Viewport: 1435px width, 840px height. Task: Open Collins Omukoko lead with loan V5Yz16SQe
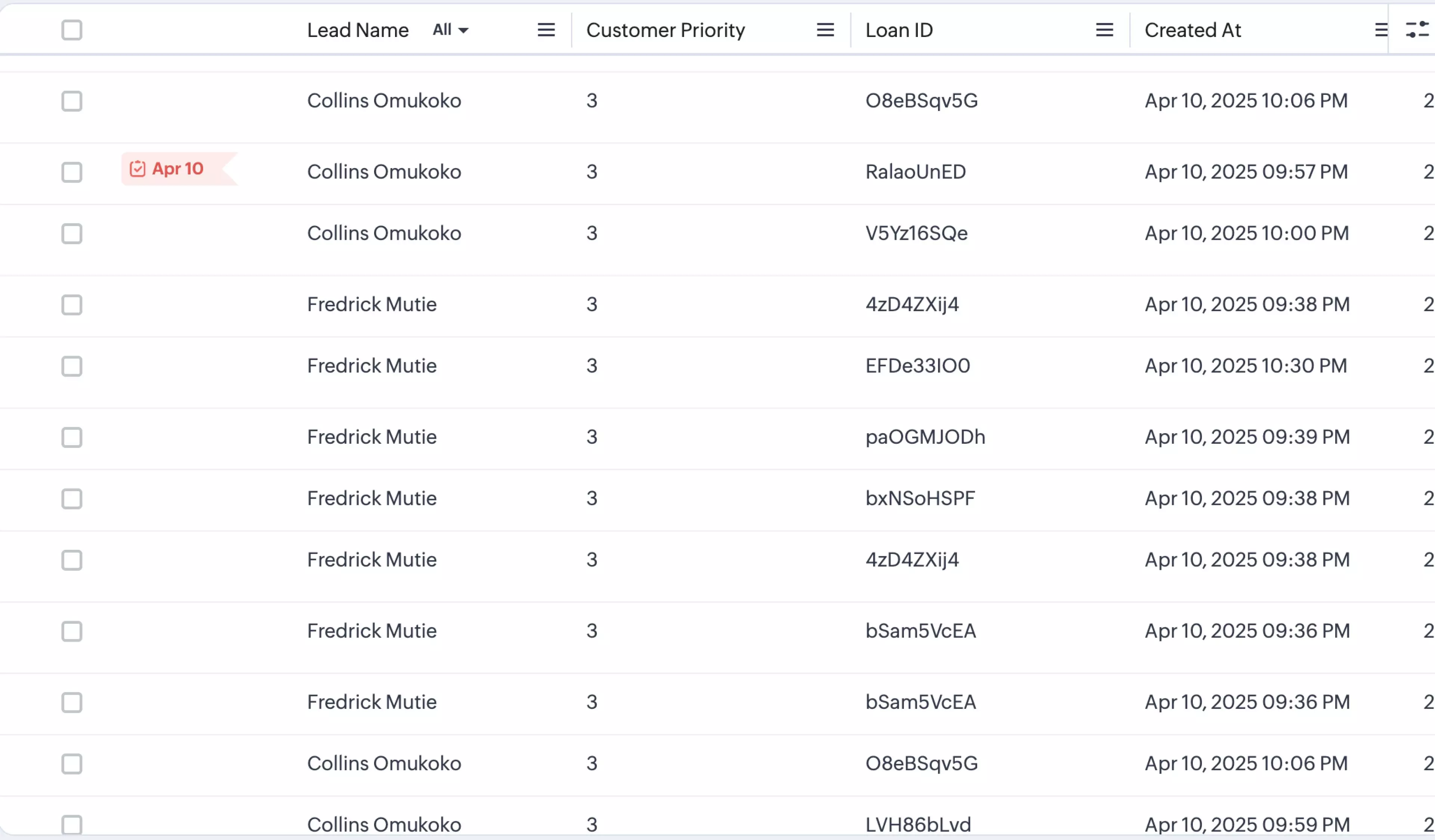tap(384, 233)
